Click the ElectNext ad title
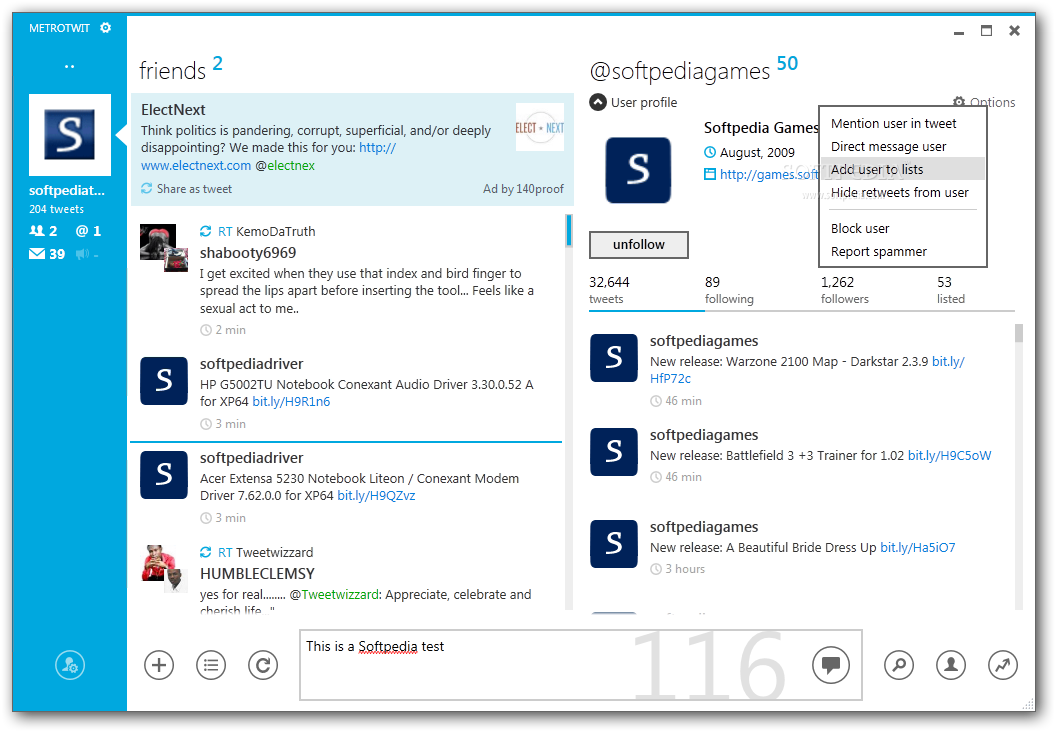Screen dimensions: 1056x732 pyautogui.click(x=173, y=110)
